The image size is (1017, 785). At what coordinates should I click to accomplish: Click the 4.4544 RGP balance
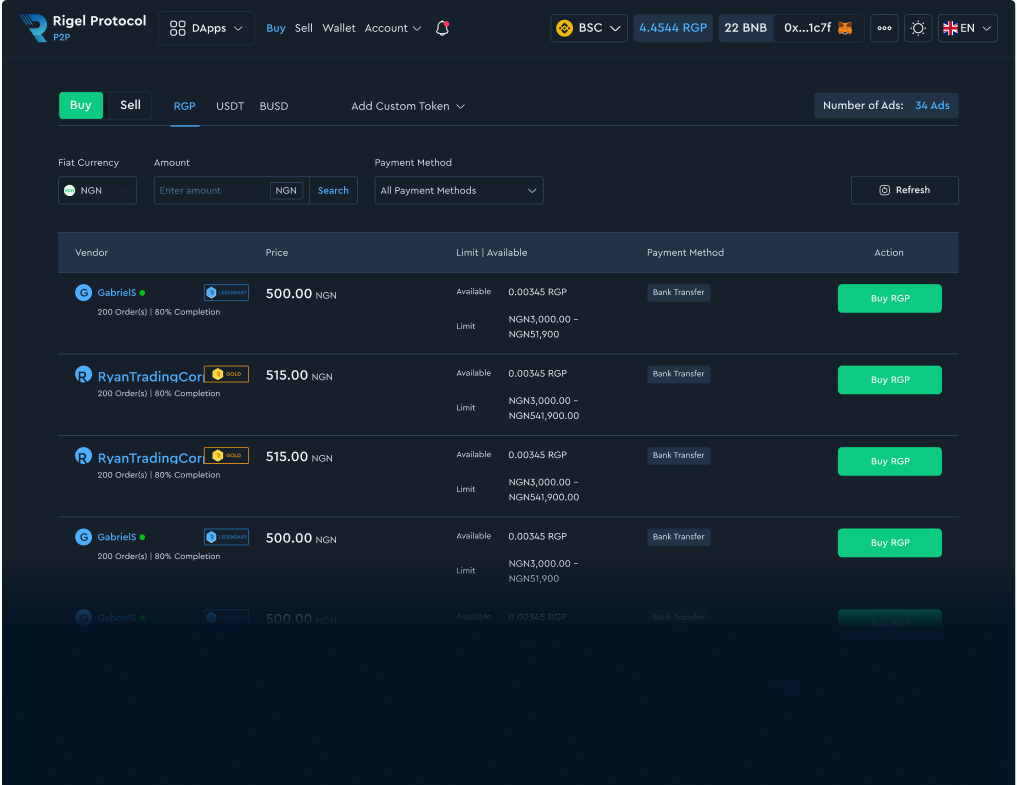673,28
